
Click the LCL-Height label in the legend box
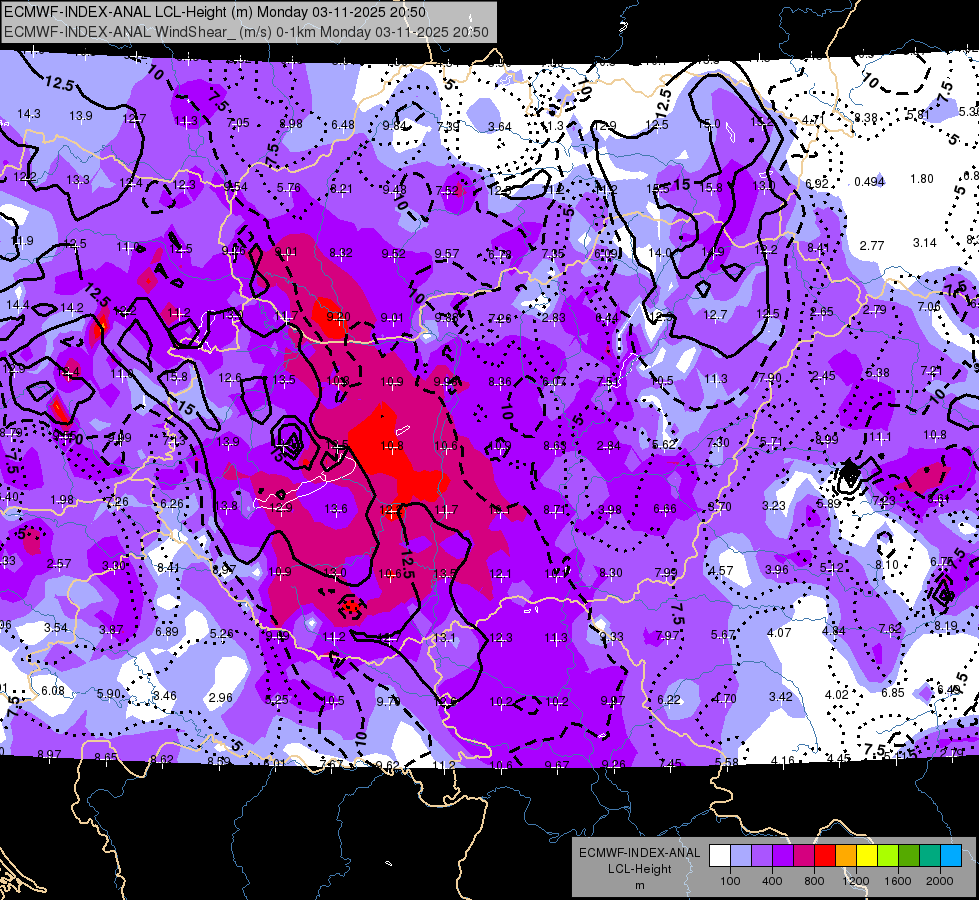[x=639, y=869]
